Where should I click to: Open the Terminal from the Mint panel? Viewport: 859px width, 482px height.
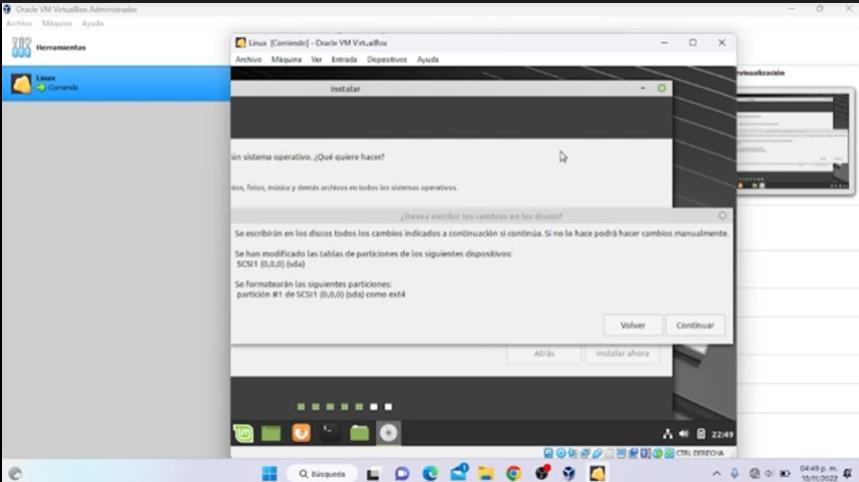click(x=330, y=433)
